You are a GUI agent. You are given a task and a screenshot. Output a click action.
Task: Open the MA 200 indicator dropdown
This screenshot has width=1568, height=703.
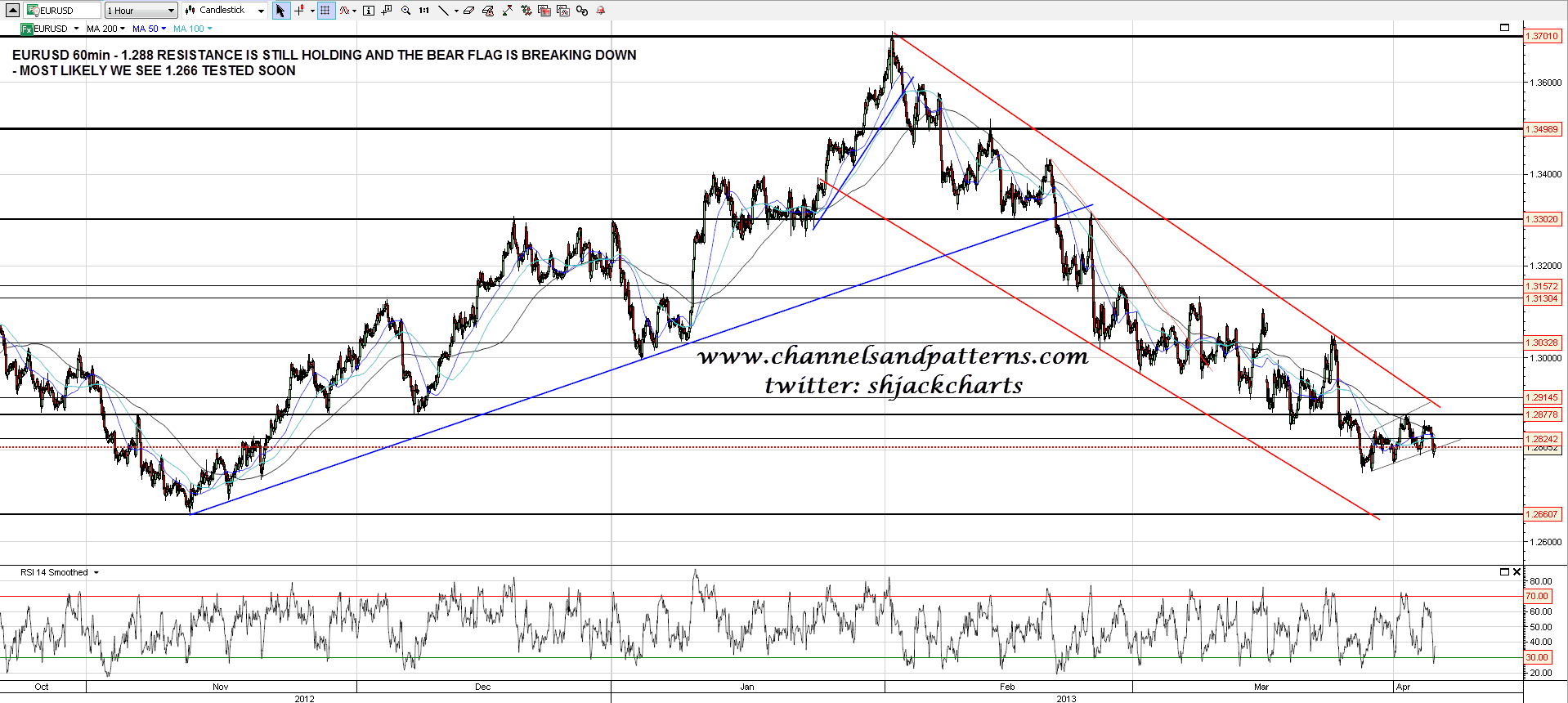105,29
